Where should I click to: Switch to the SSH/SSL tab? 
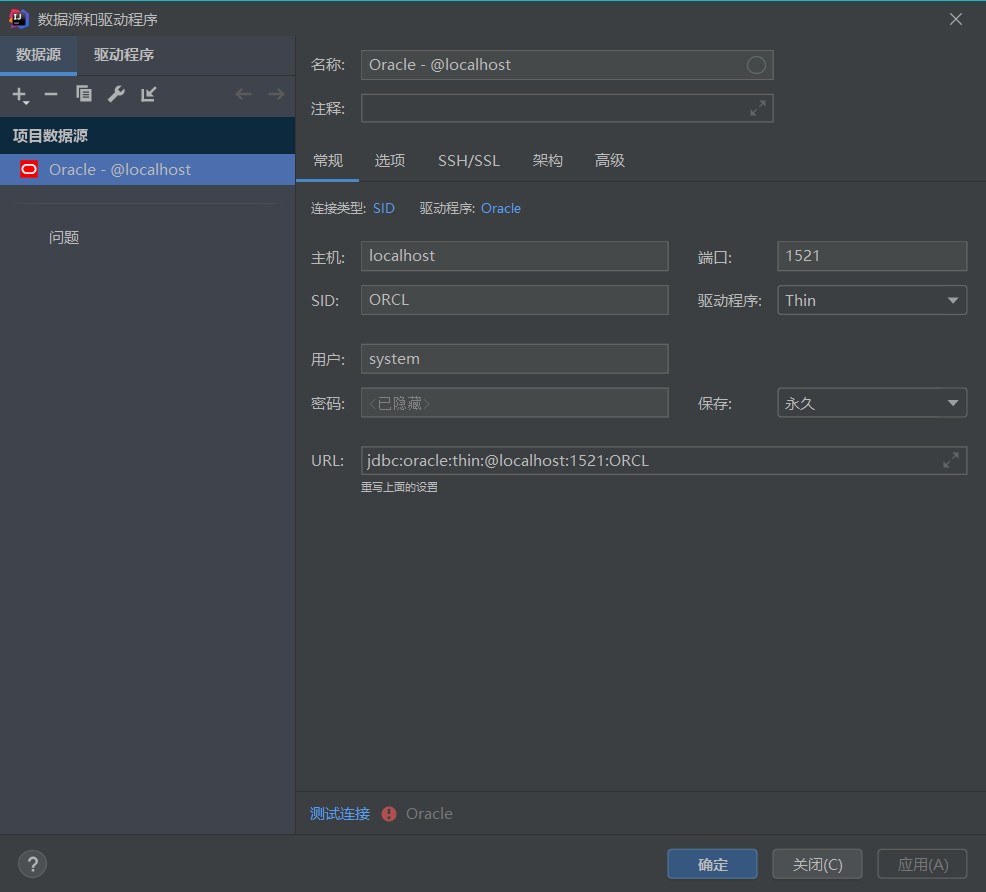point(468,160)
